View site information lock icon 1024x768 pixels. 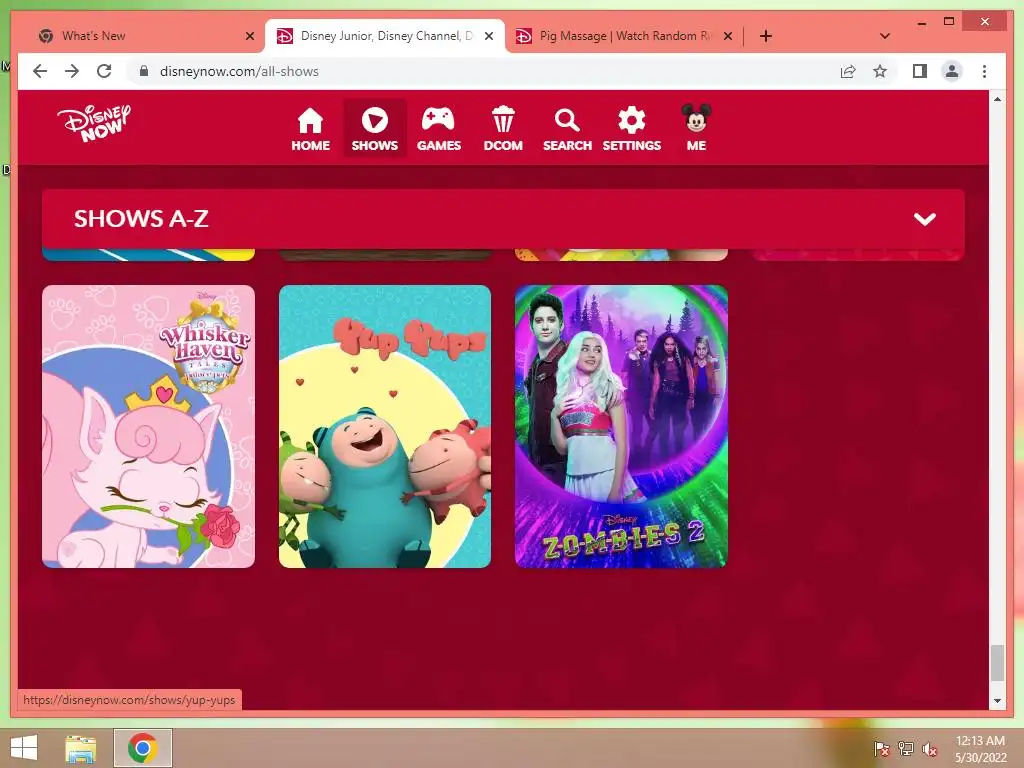point(144,71)
